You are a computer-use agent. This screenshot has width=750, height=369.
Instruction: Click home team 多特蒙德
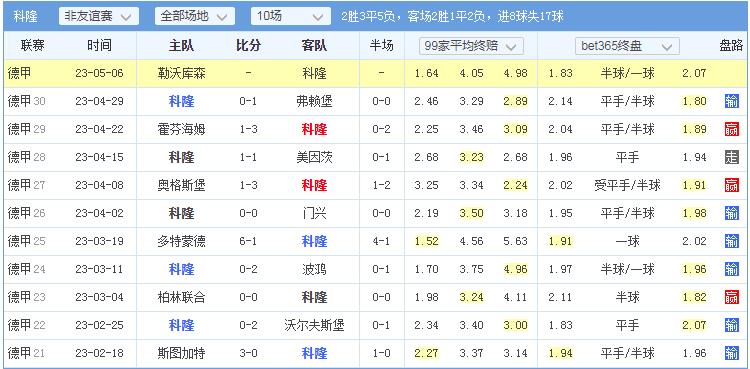(x=181, y=241)
